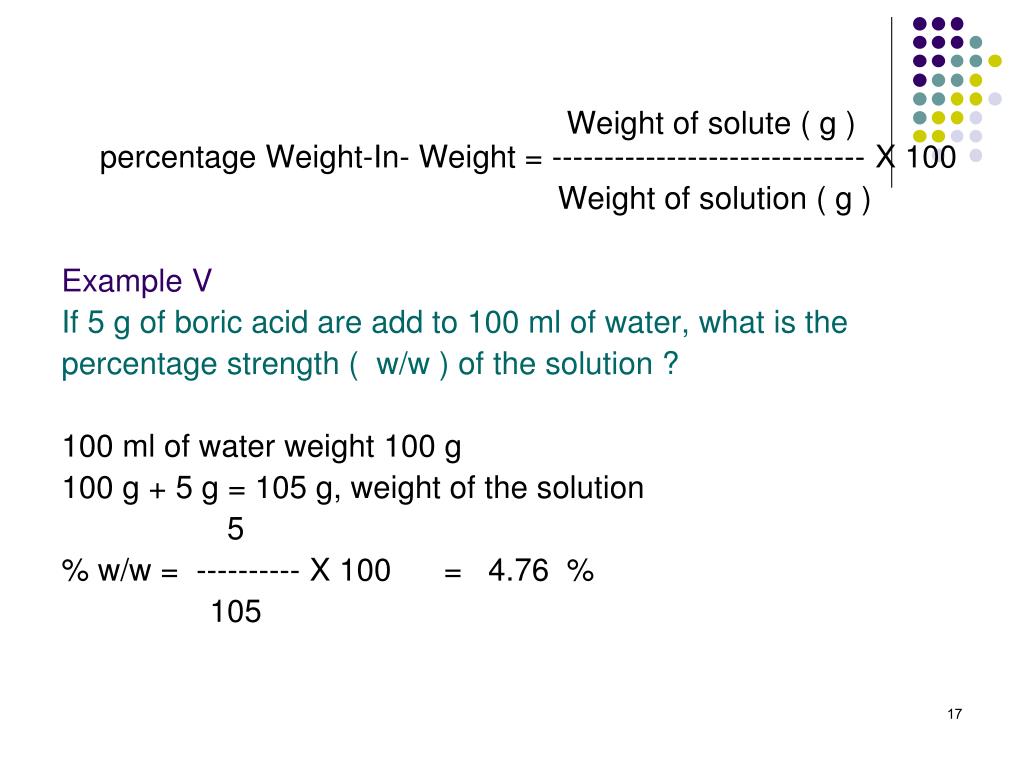This screenshot has height=768, width=1024.
Task: Click the 'Example V' heading
Action: click(x=136, y=281)
